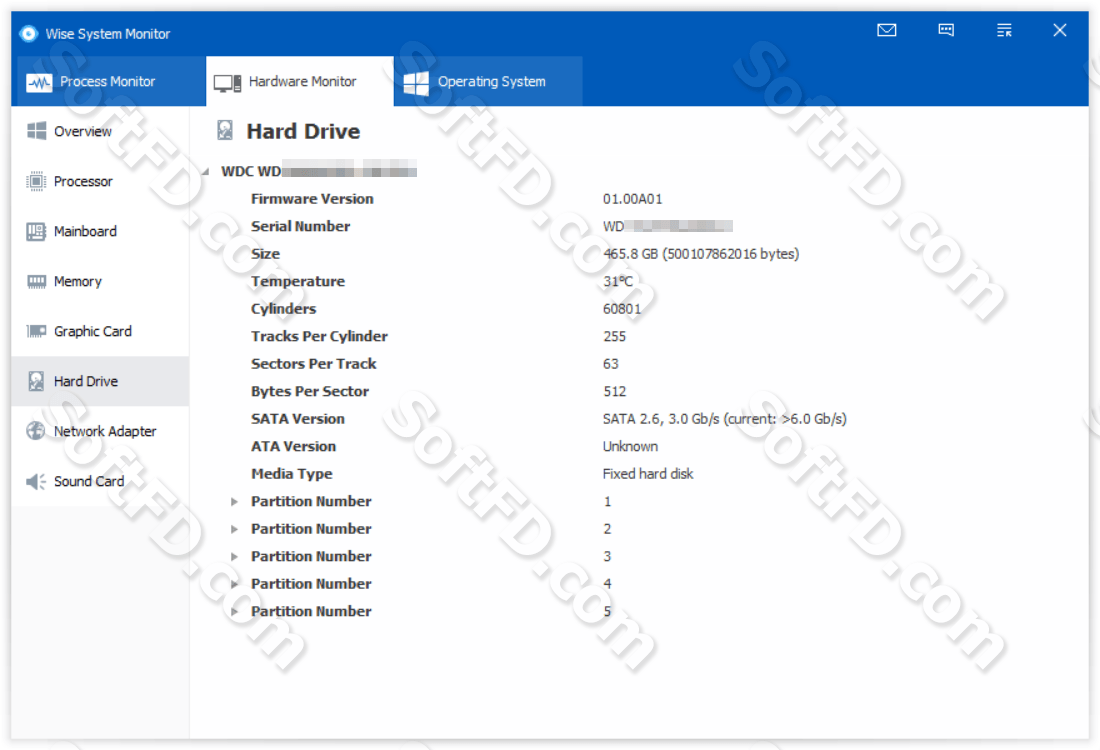Select the ATA Version label

(x=293, y=446)
